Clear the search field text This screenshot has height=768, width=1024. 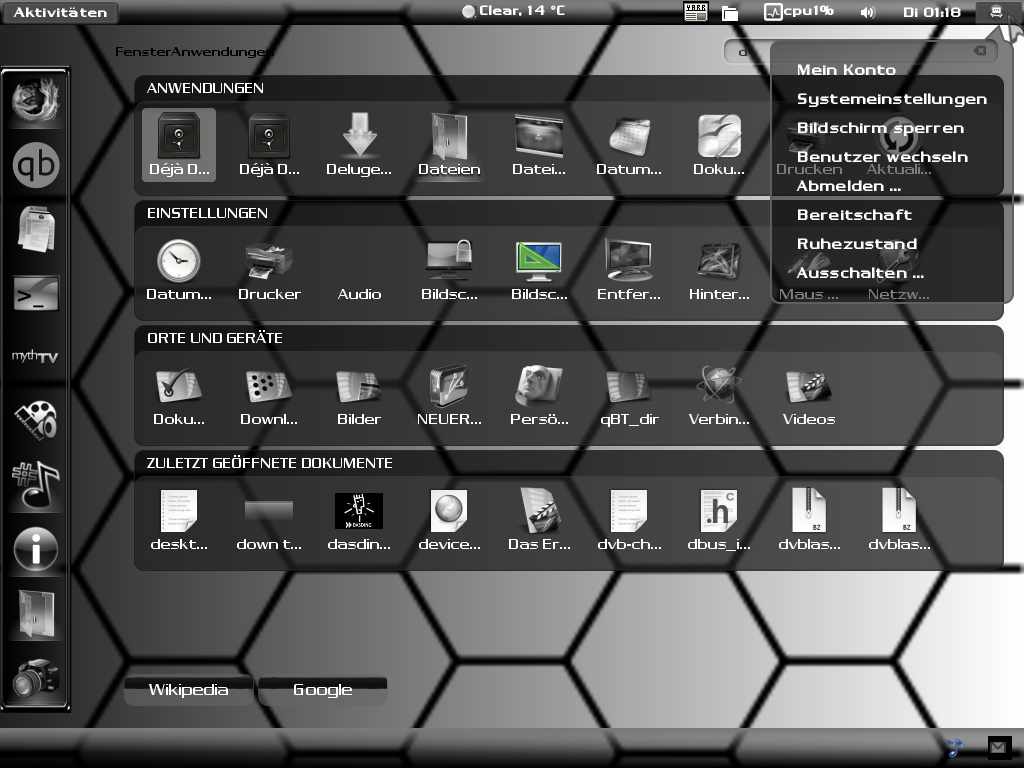980,51
